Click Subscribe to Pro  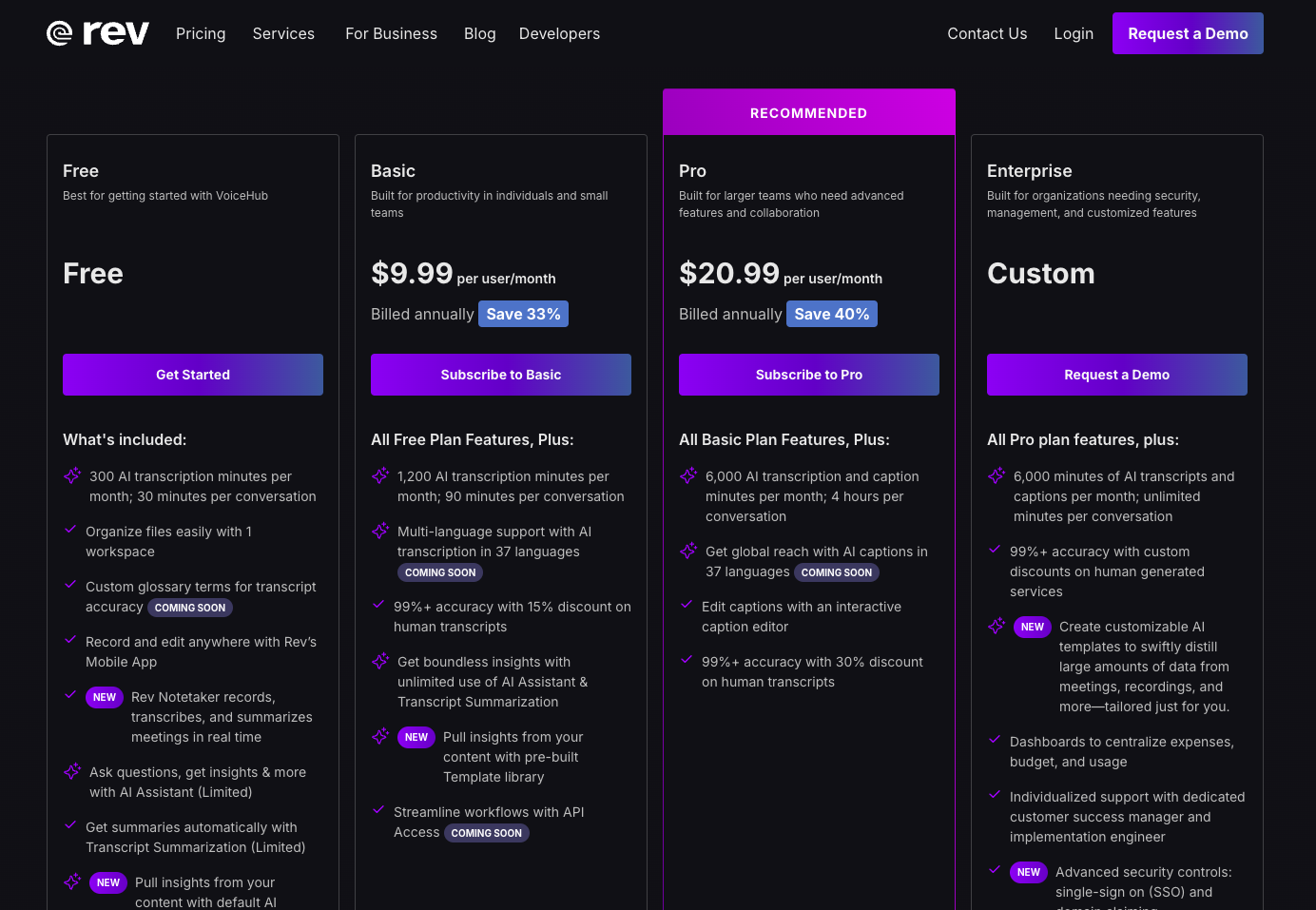click(x=809, y=375)
